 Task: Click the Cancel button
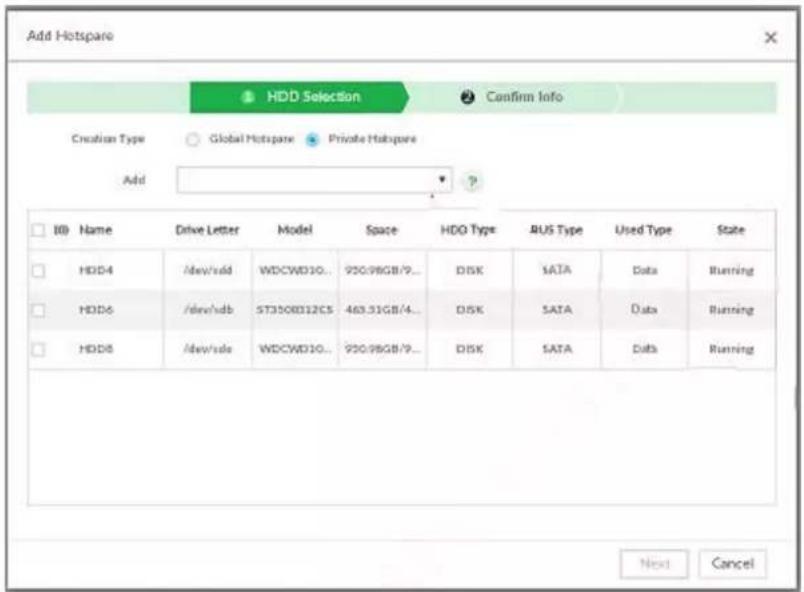[x=732, y=564]
